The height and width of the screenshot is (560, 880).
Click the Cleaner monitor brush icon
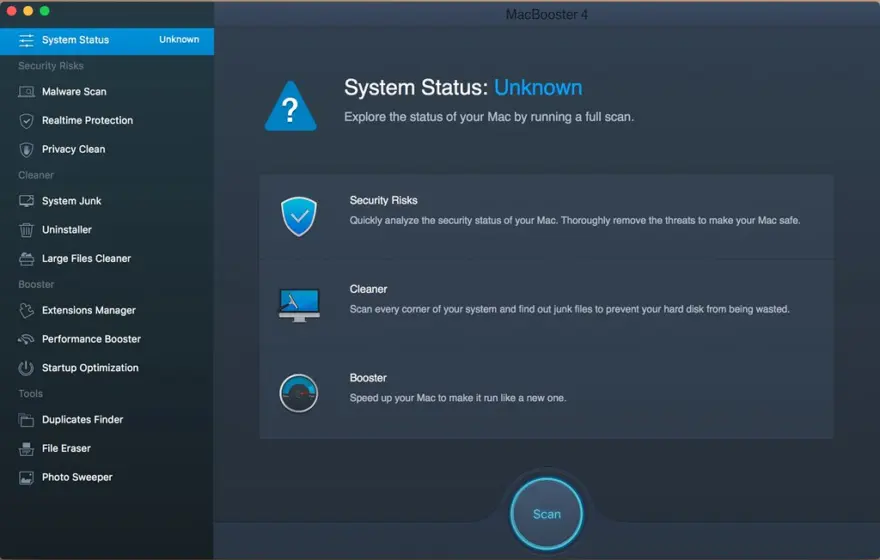click(299, 305)
